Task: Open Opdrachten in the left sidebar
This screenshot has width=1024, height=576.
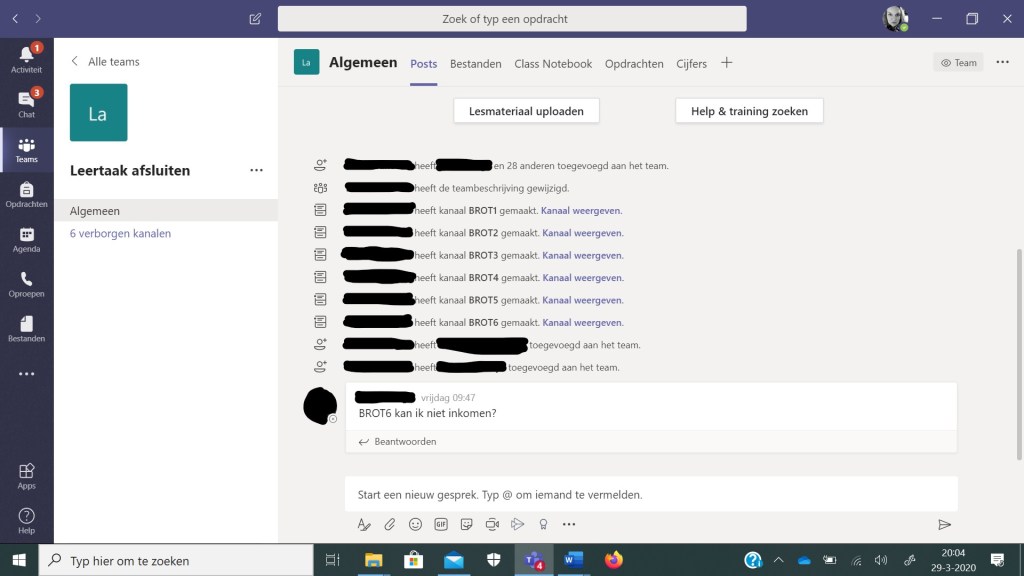Action: point(26,194)
